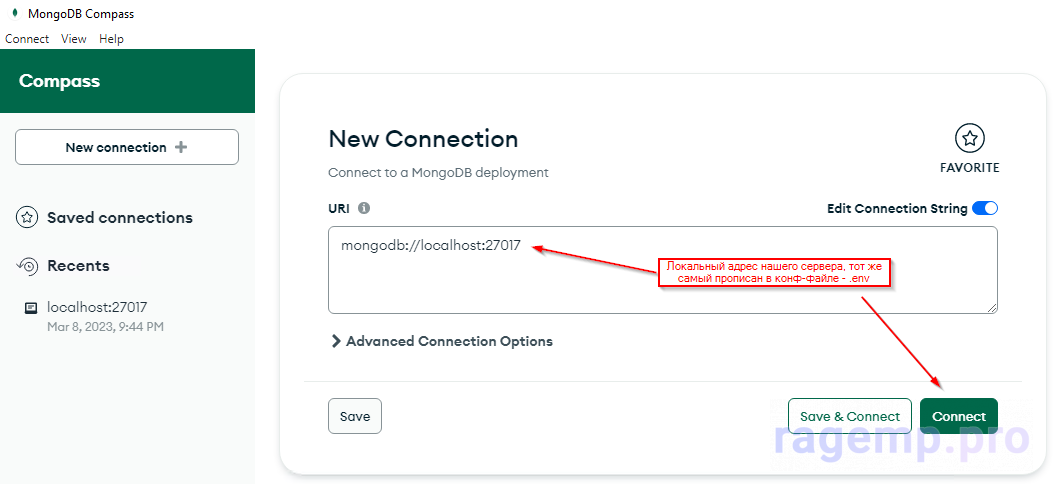Screen dimensions: 1057x484
Task: Click the Save button
Action: click(x=355, y=416)
